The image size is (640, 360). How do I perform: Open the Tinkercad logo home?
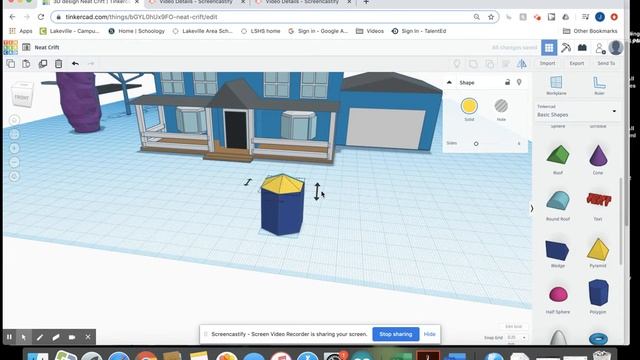pos(11,47)
